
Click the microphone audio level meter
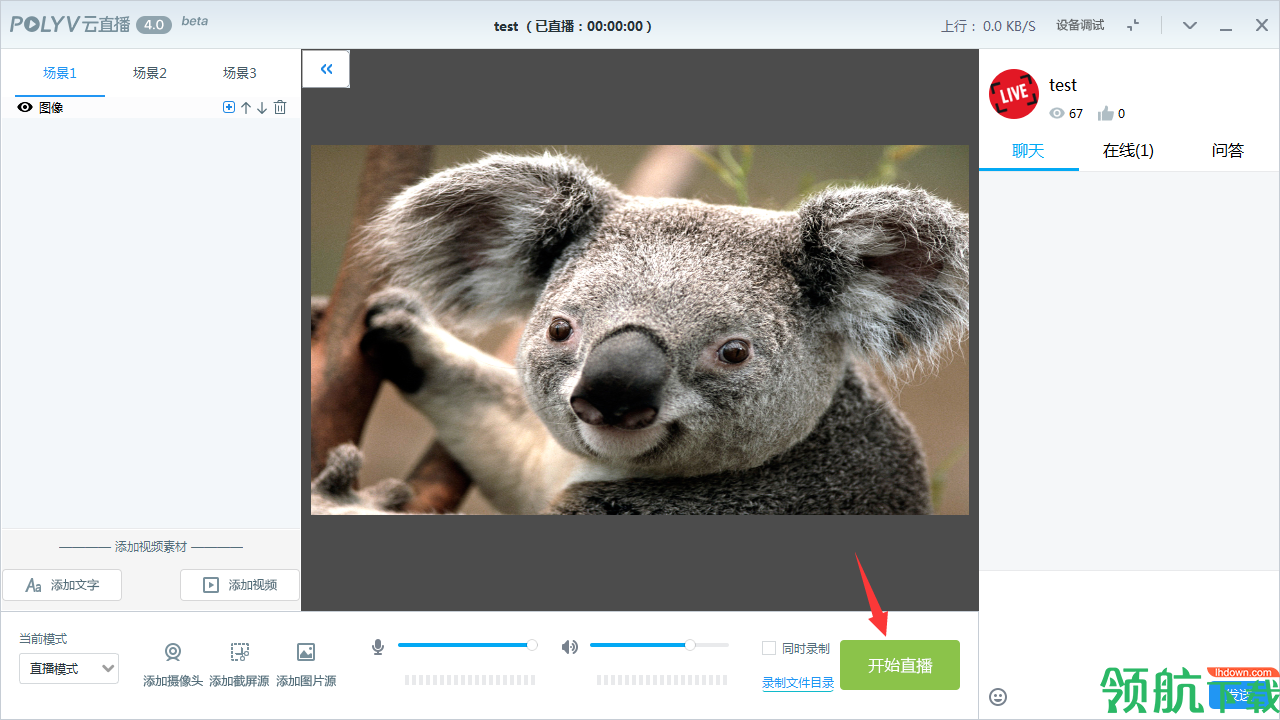coord(470,680)
